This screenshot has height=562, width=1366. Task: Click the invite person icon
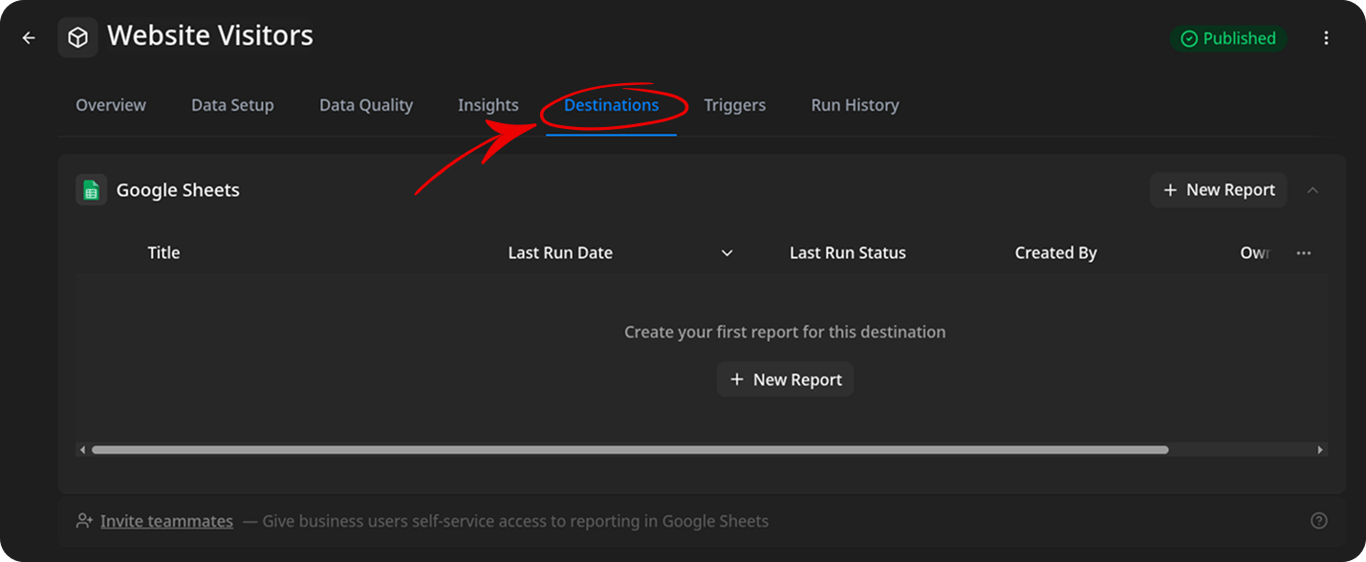(85, 521)
